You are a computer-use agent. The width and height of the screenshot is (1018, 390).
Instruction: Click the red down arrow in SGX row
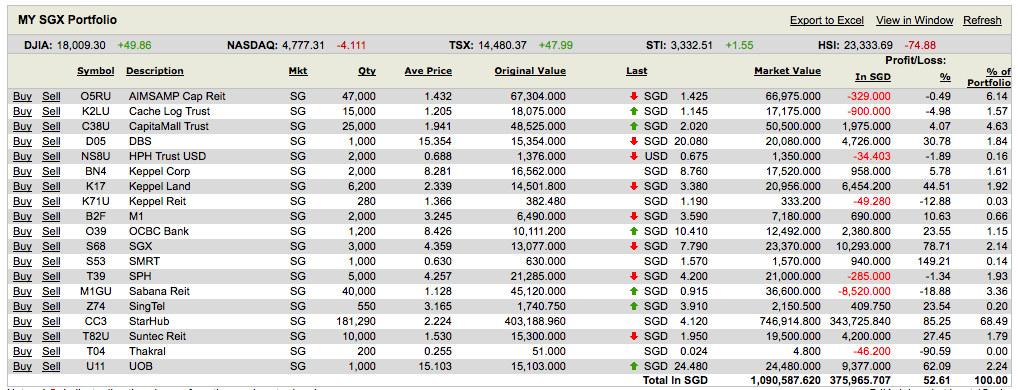634,246
